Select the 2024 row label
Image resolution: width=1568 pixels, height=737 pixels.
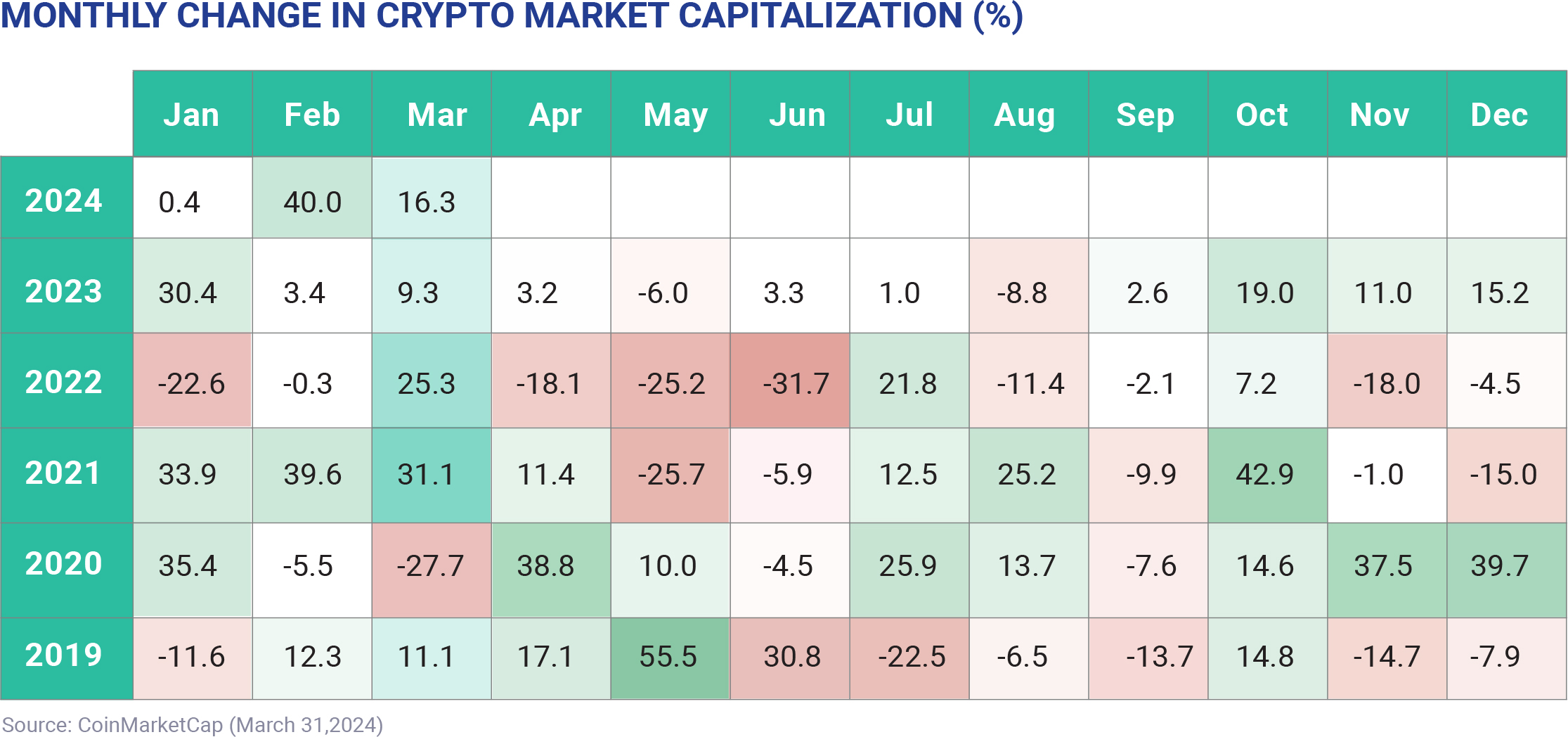pyautogui.click(x=64, y=200)
